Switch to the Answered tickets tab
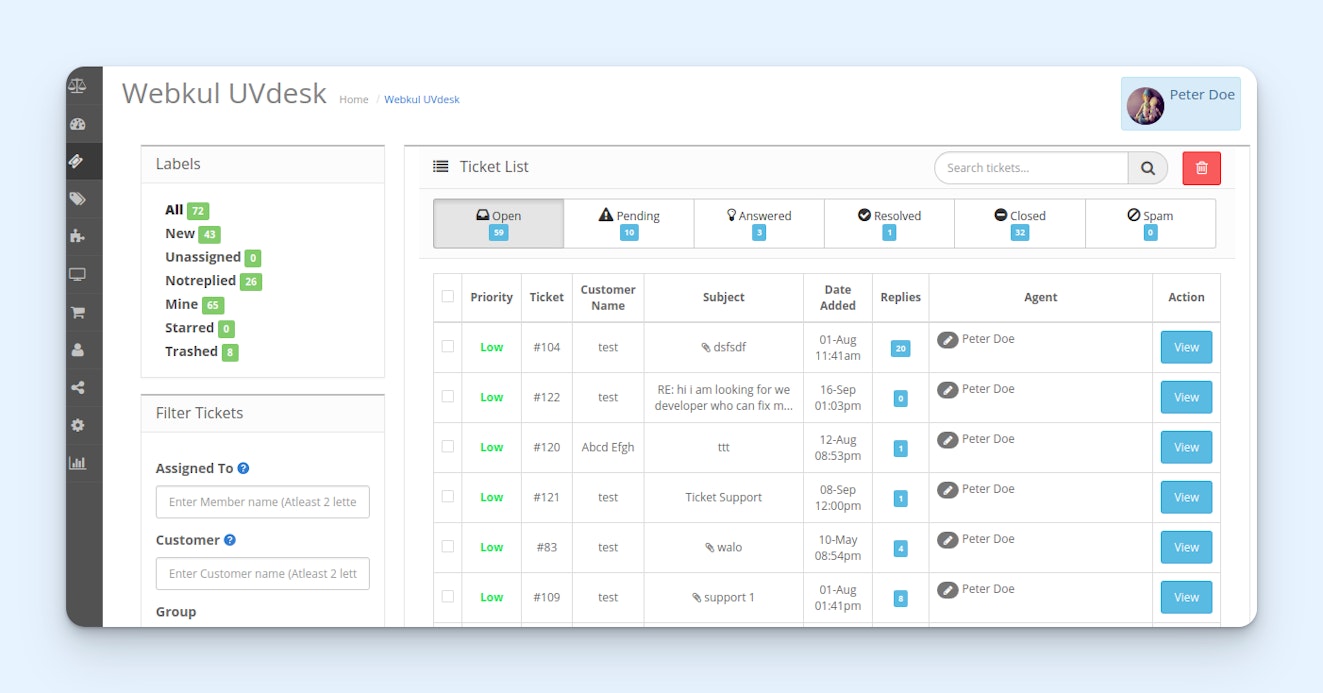1323x693 pixels. coord(759,223)
